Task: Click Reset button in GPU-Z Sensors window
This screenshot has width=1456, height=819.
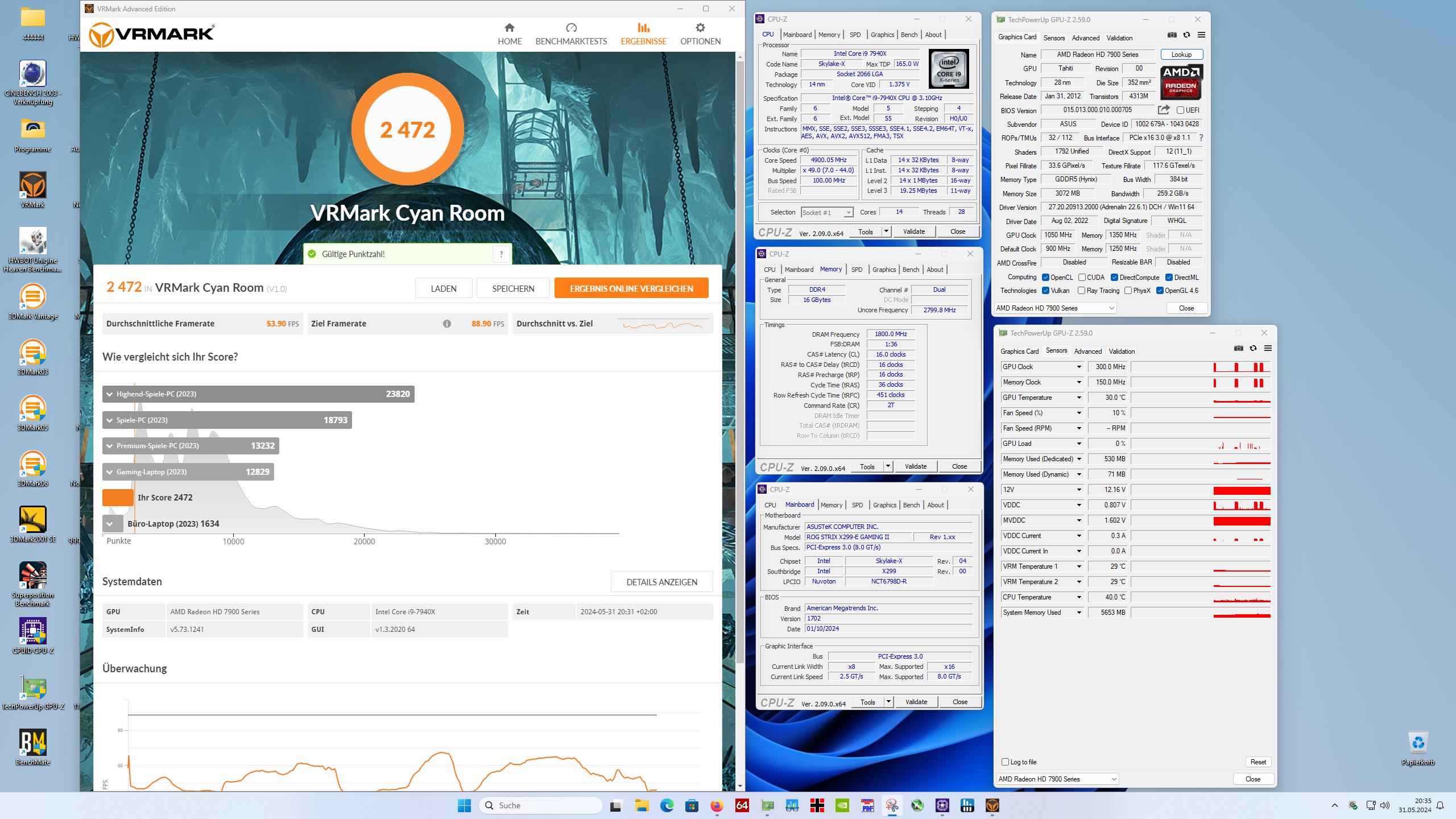Action: click(x=1258, y=762)
